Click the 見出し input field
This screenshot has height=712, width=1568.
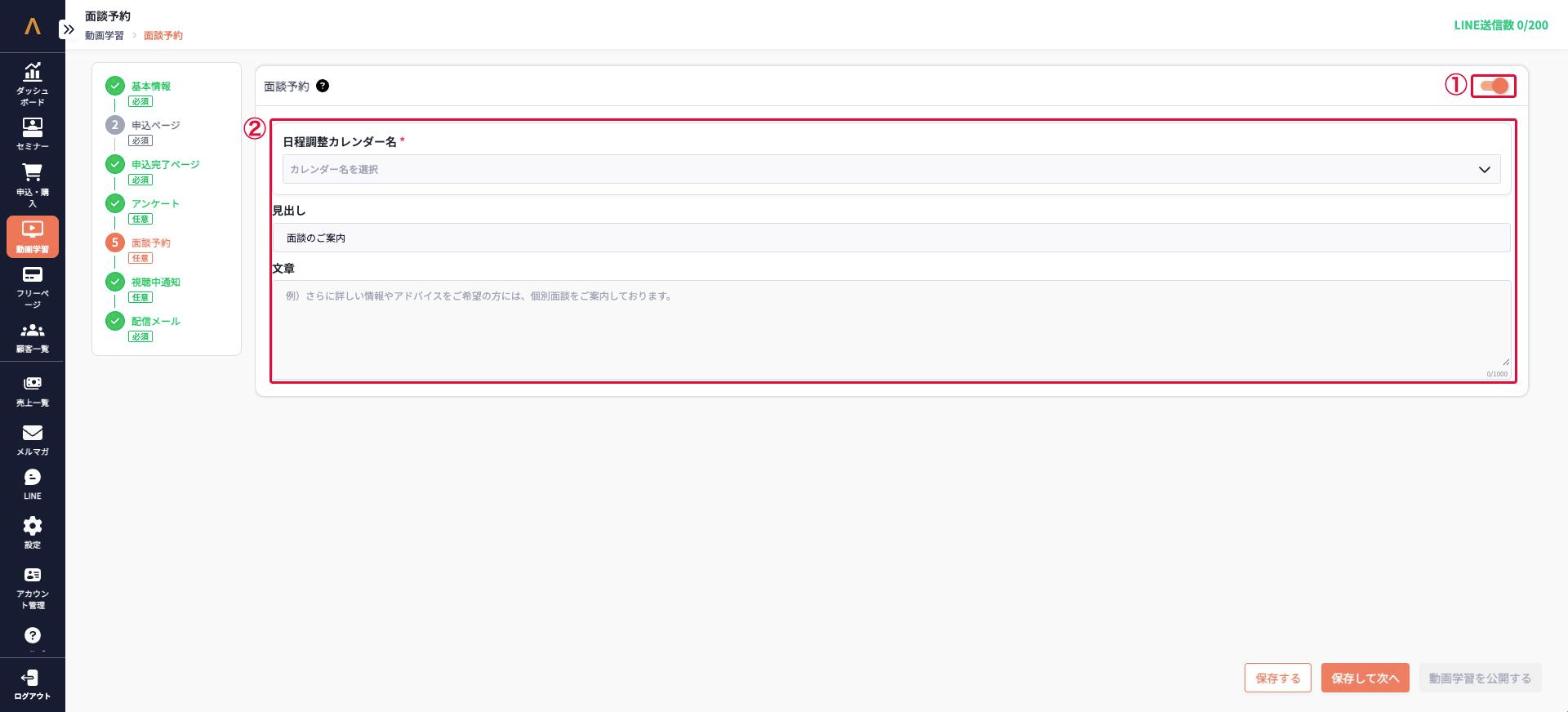[891, 238]
